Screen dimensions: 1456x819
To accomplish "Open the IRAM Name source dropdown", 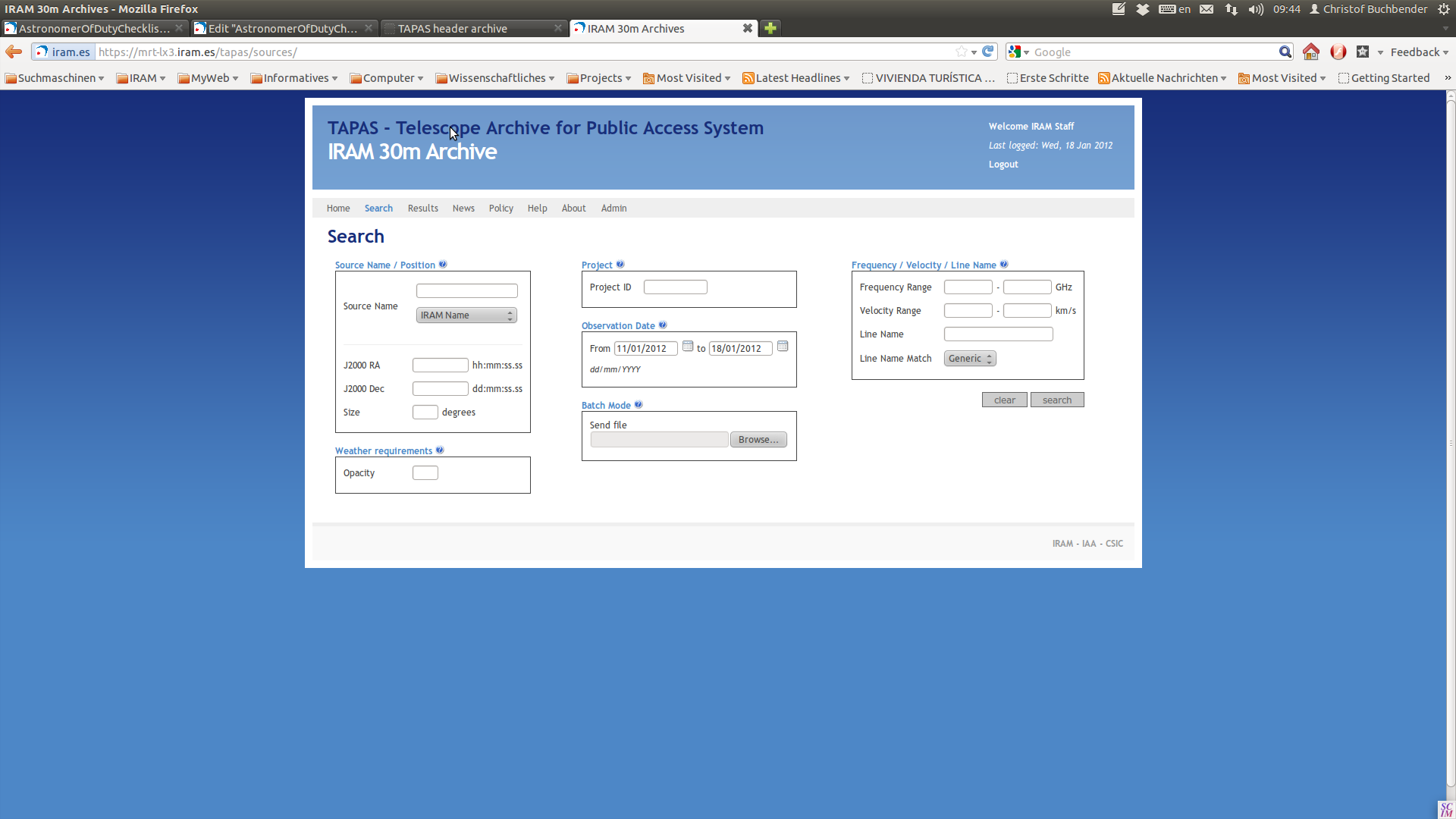I will [466, 315].
